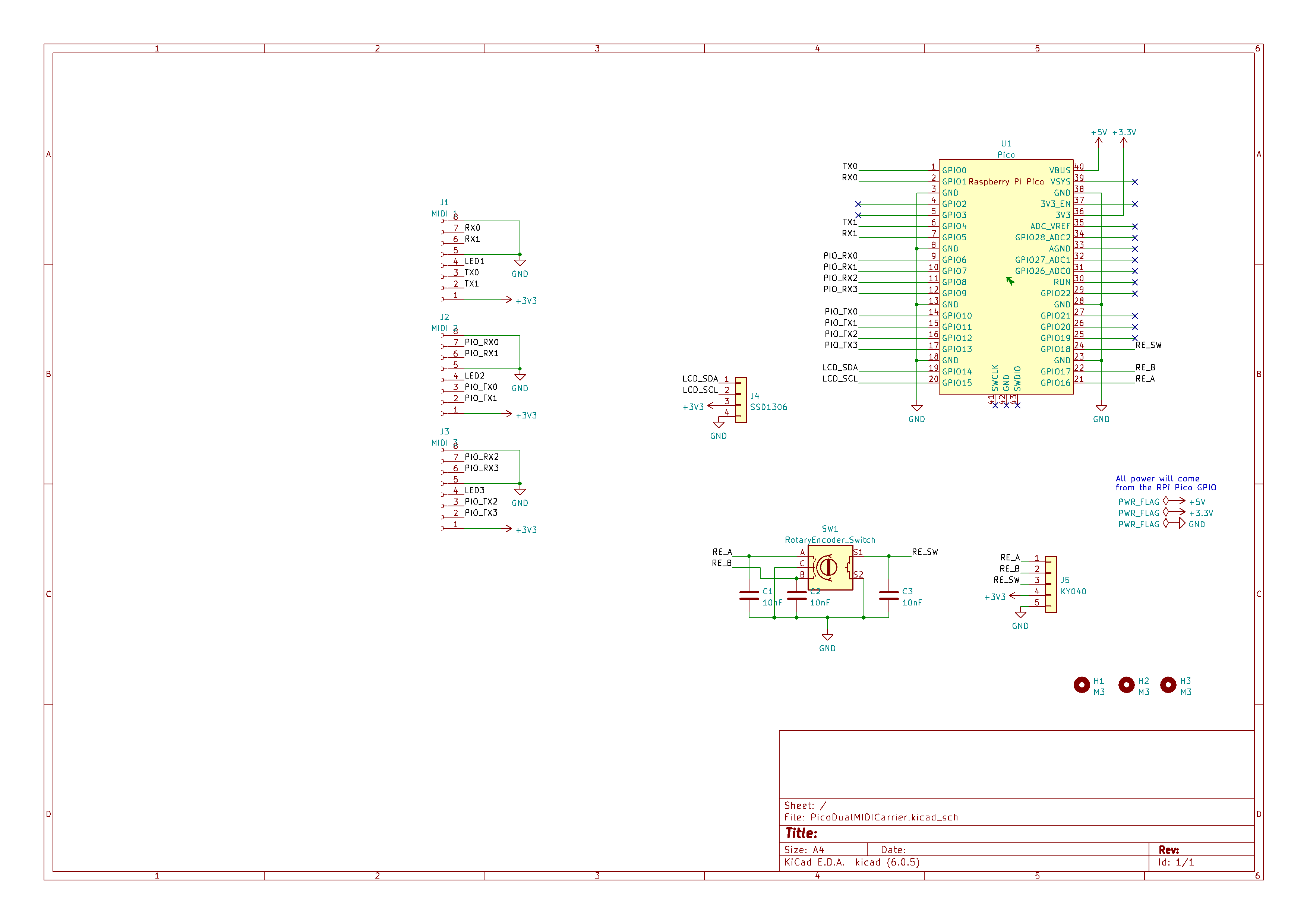Select the H2 M3 mounting hole symbol
Image resolution: width=1307 pixels, height=924 pixels.
tap(1126, 685)
